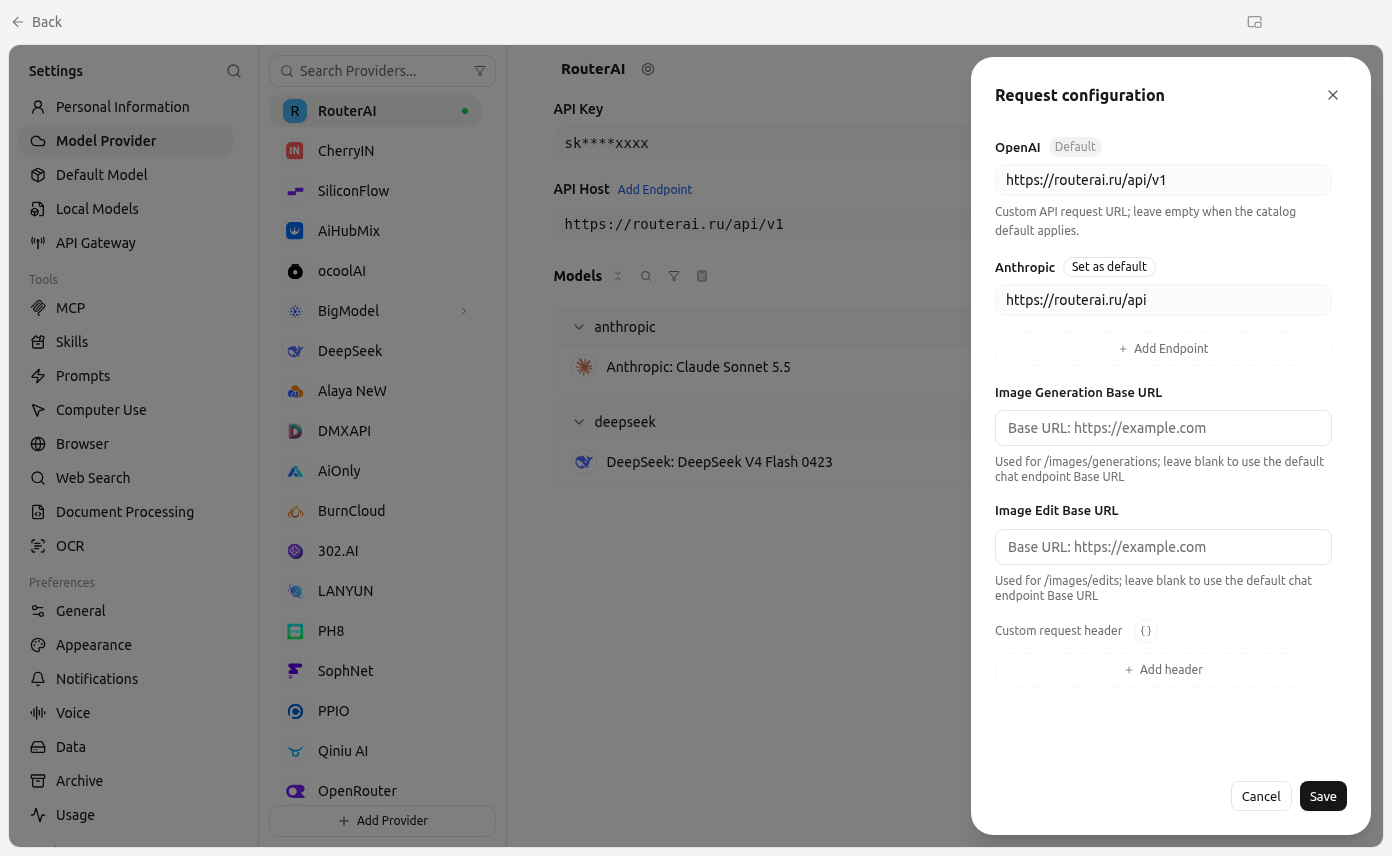
Task: Select the OpenRouter provider
Action: click(375, 791)
